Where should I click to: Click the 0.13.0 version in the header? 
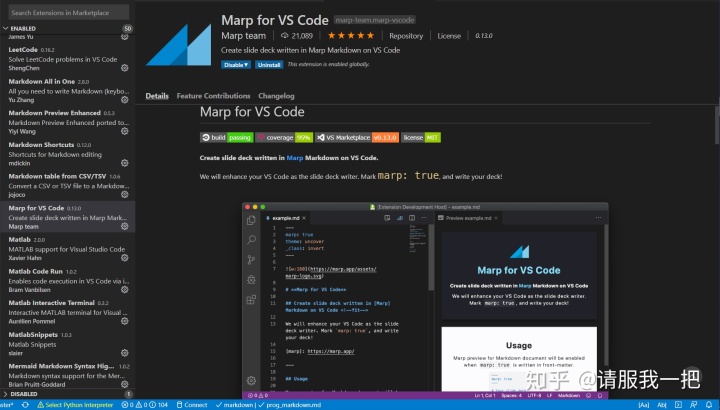click(484, 36)
